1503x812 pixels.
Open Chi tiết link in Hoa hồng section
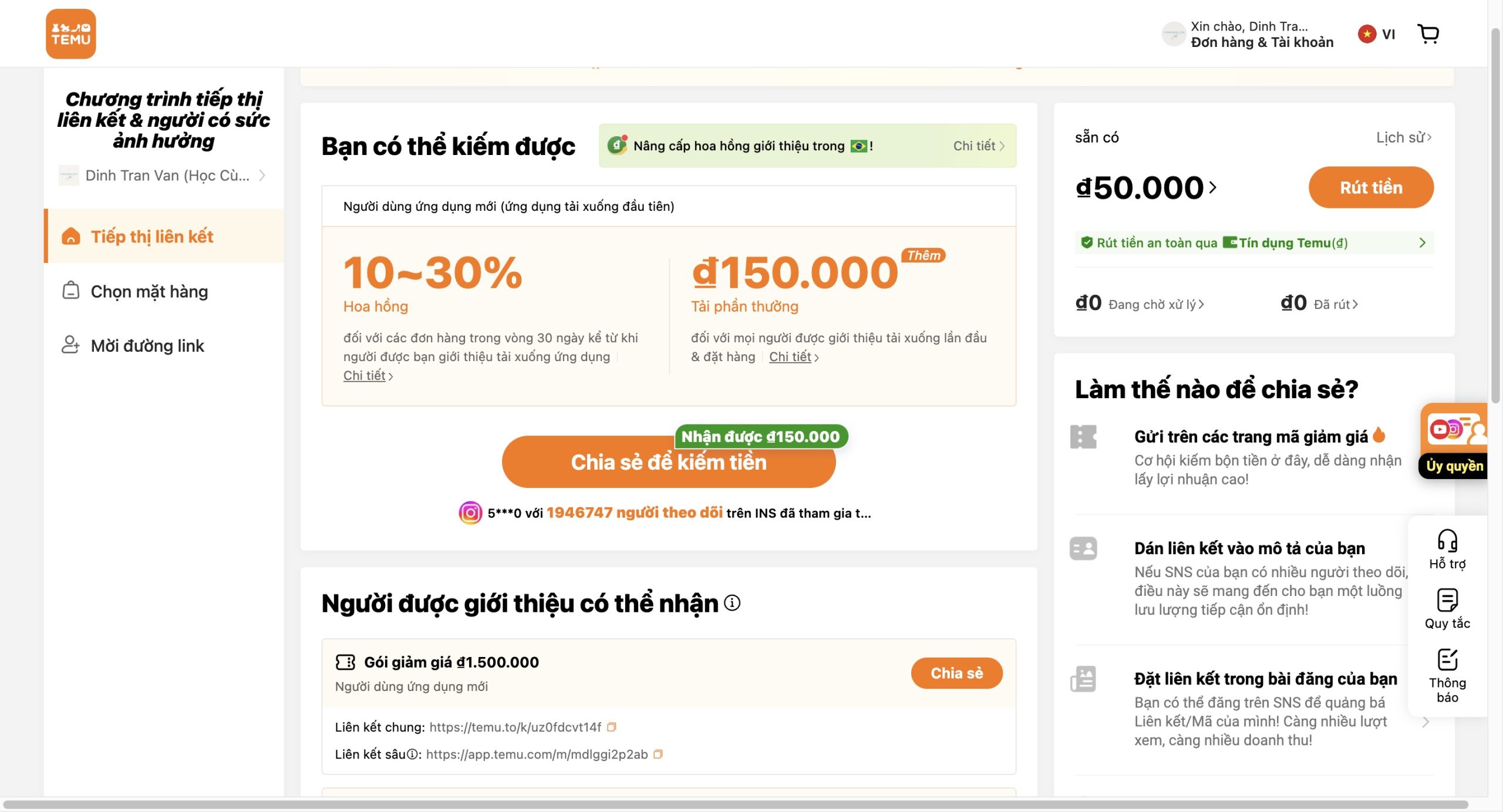(x=368, y=376)
